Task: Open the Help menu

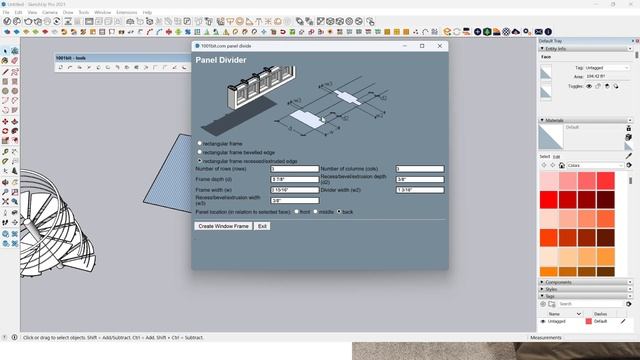Action: (147, 13)
